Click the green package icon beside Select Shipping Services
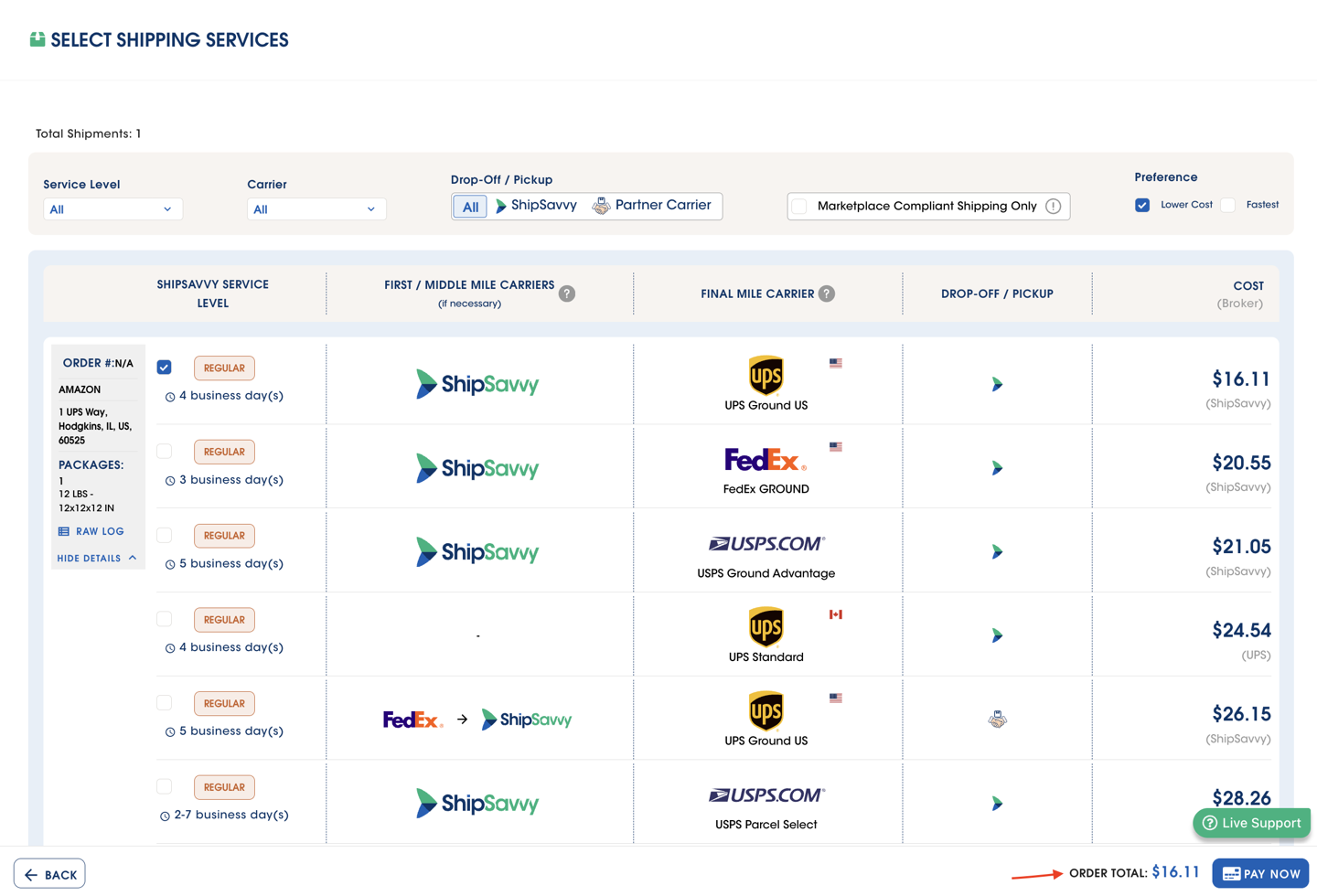Viewport: 1317px width, 896px height. click(x=37, y=39)
